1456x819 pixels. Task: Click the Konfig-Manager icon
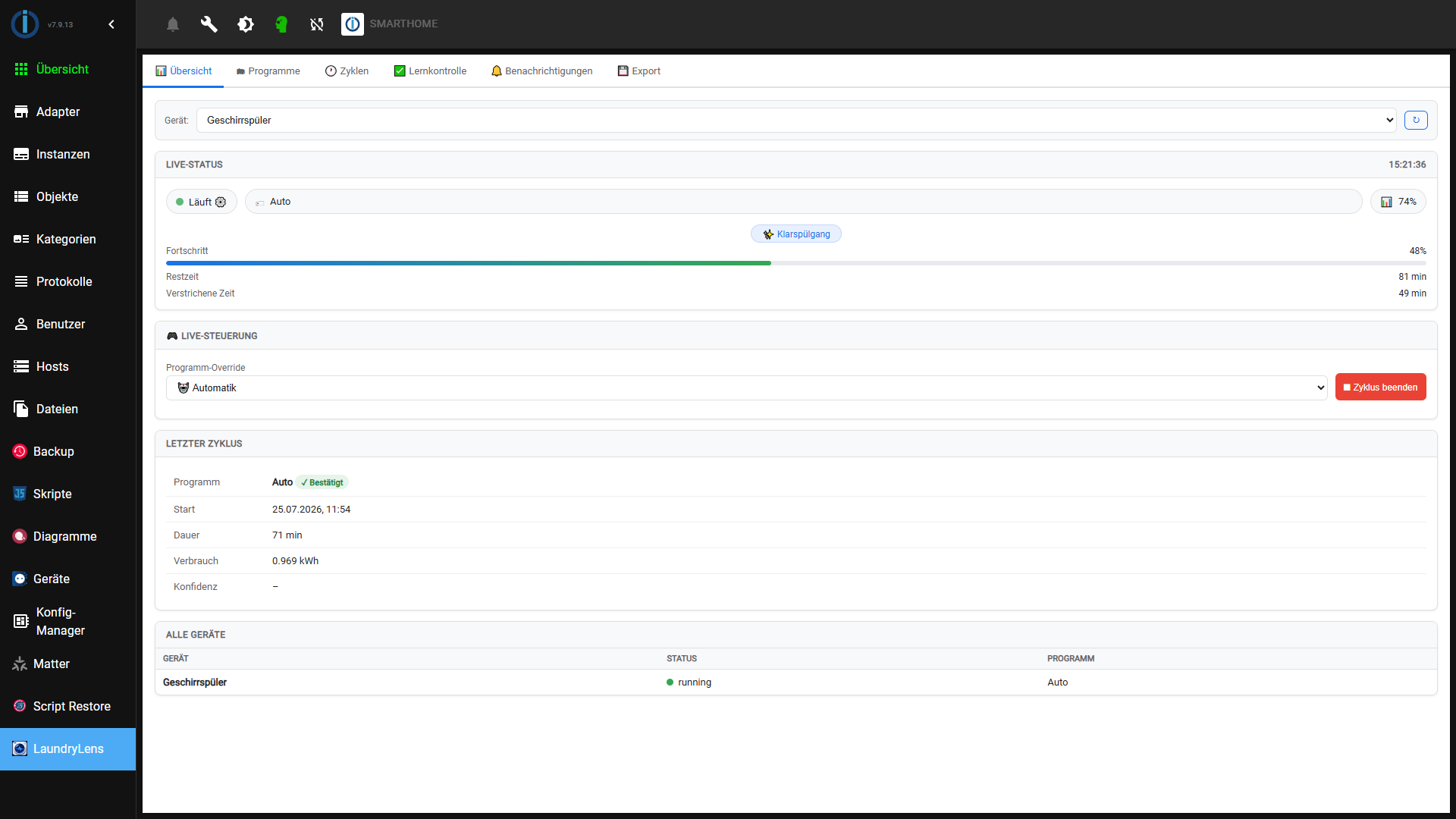pos(21,621)
